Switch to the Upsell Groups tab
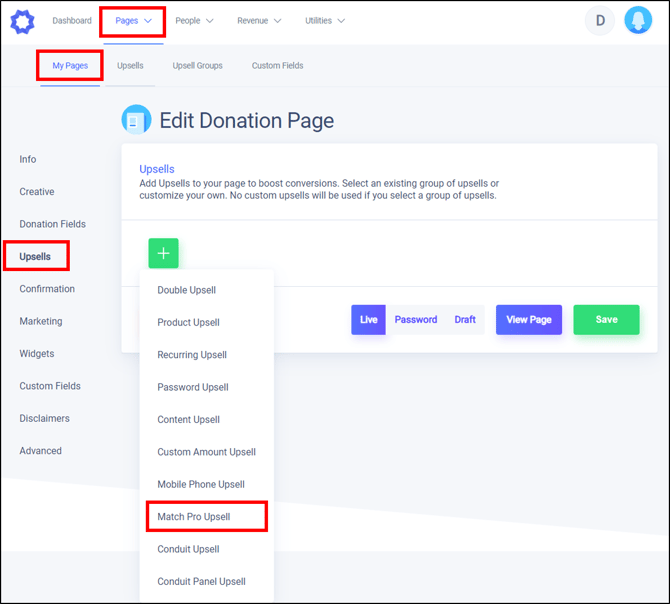 (197, 66)
